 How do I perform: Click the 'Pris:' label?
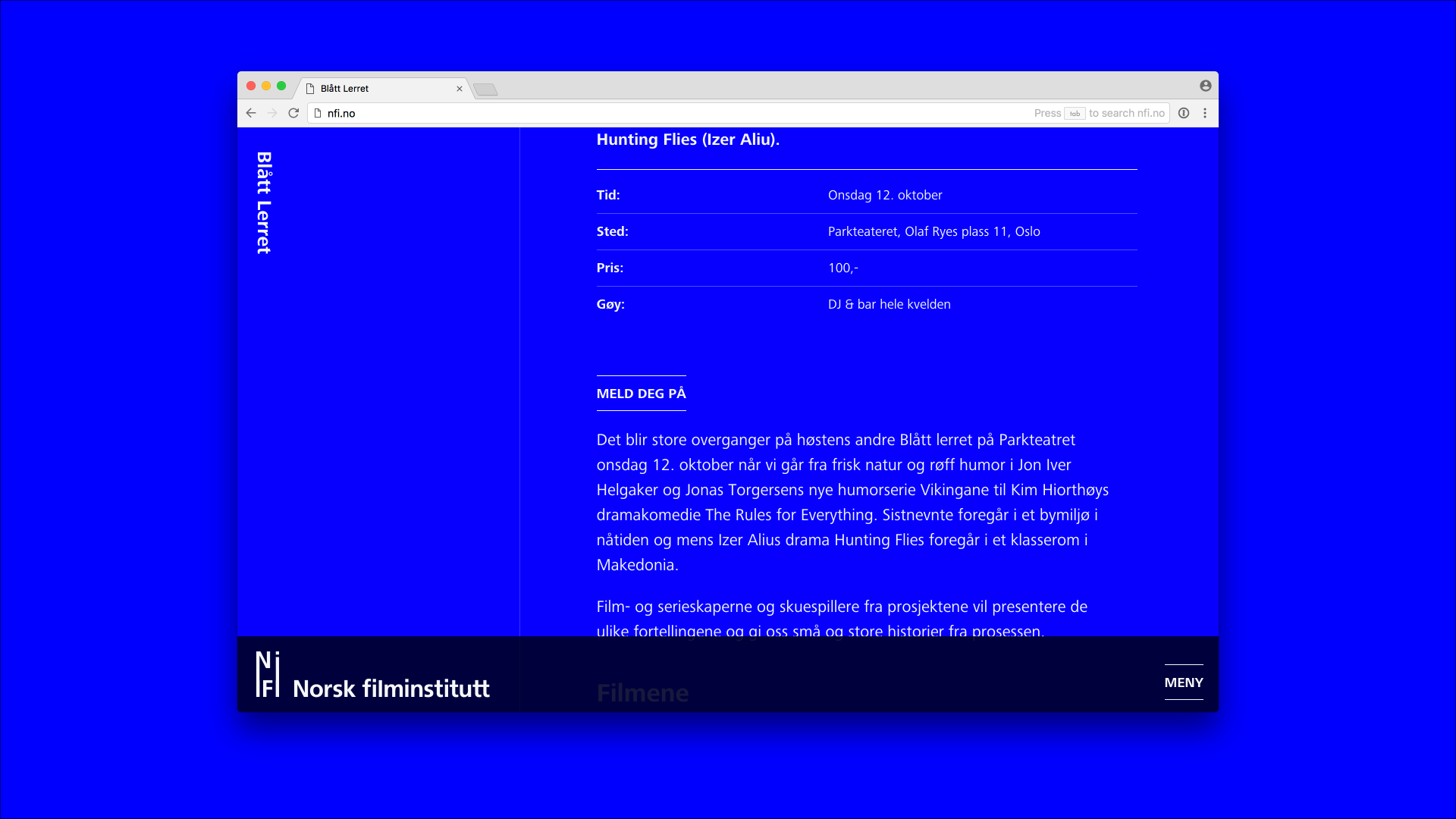tap(610, 268)
